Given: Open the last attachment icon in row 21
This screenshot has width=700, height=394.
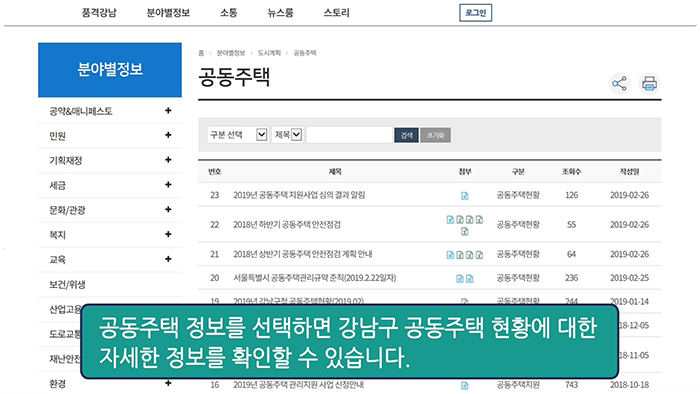Looking at the screenshot, I should tap(479, 255).
